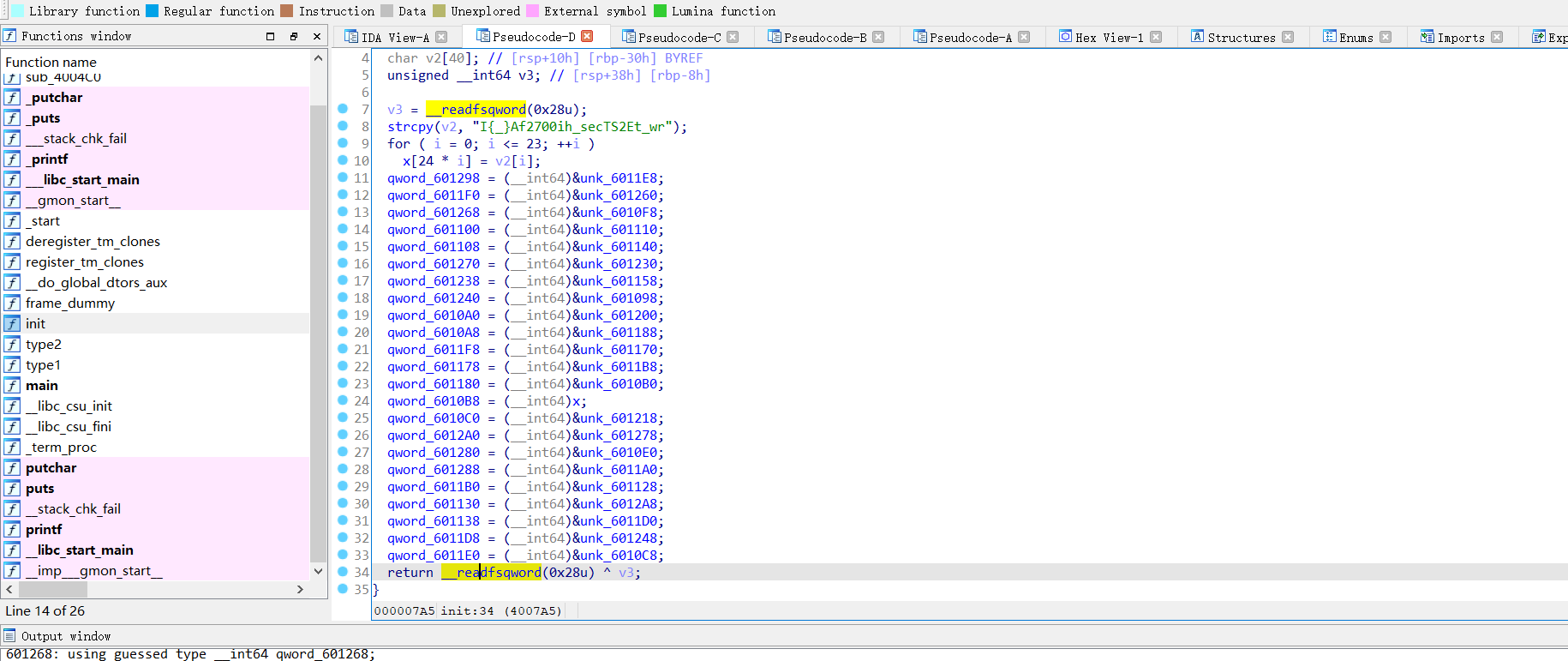Click the function icon beside deregister_tm_clones
Image resolution: width=1568 pixels, height=661 pixels.
tap(12, 241)
